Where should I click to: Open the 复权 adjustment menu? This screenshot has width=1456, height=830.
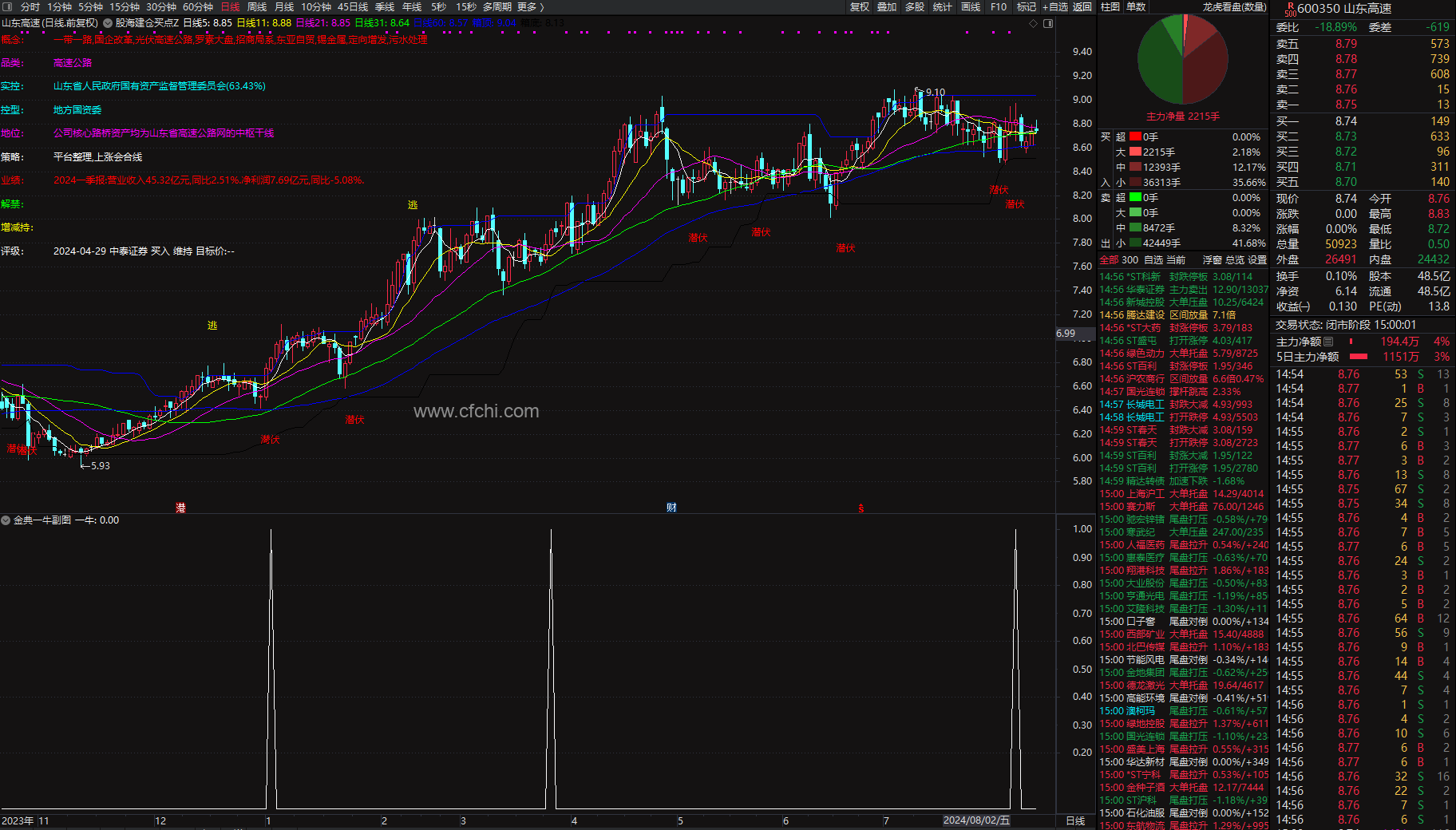coord(860,7)
